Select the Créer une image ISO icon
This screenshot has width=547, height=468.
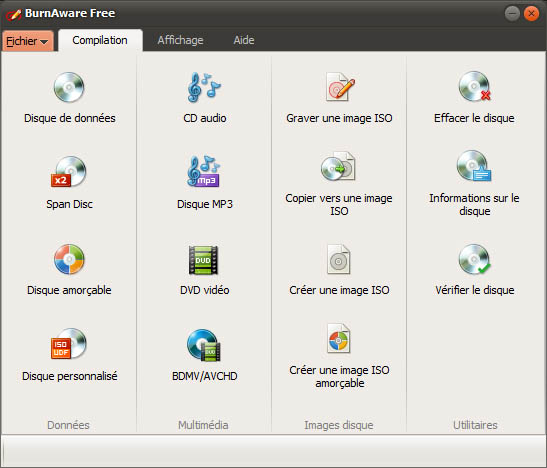point(338,259)
